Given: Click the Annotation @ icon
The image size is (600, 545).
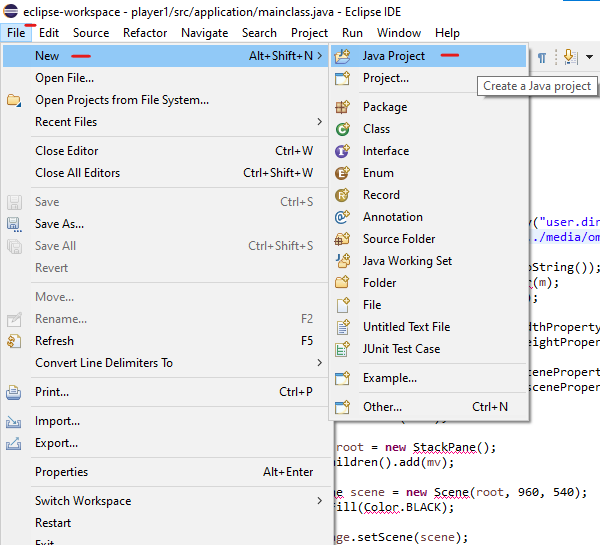Looking at the screenshot, I should (342, 217).
